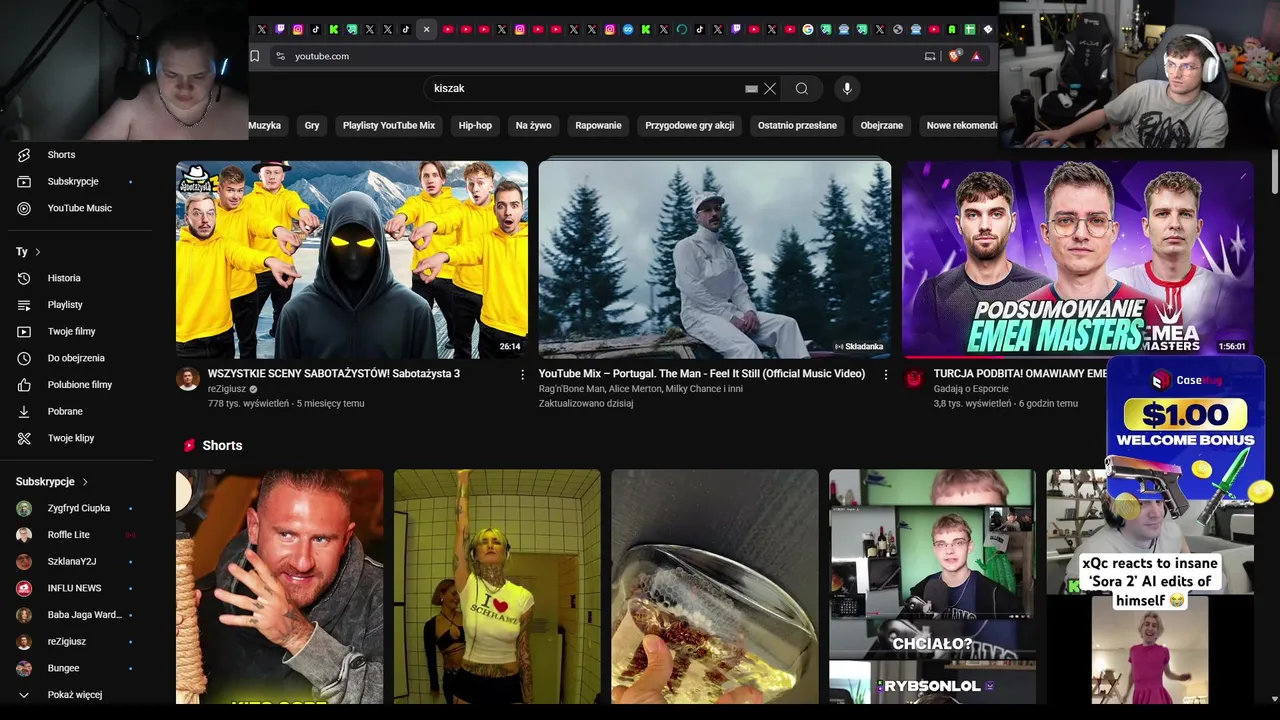Open the YouTube Mix – Portugal. The Man title
1280x720 pixels.
coord(702,374)
